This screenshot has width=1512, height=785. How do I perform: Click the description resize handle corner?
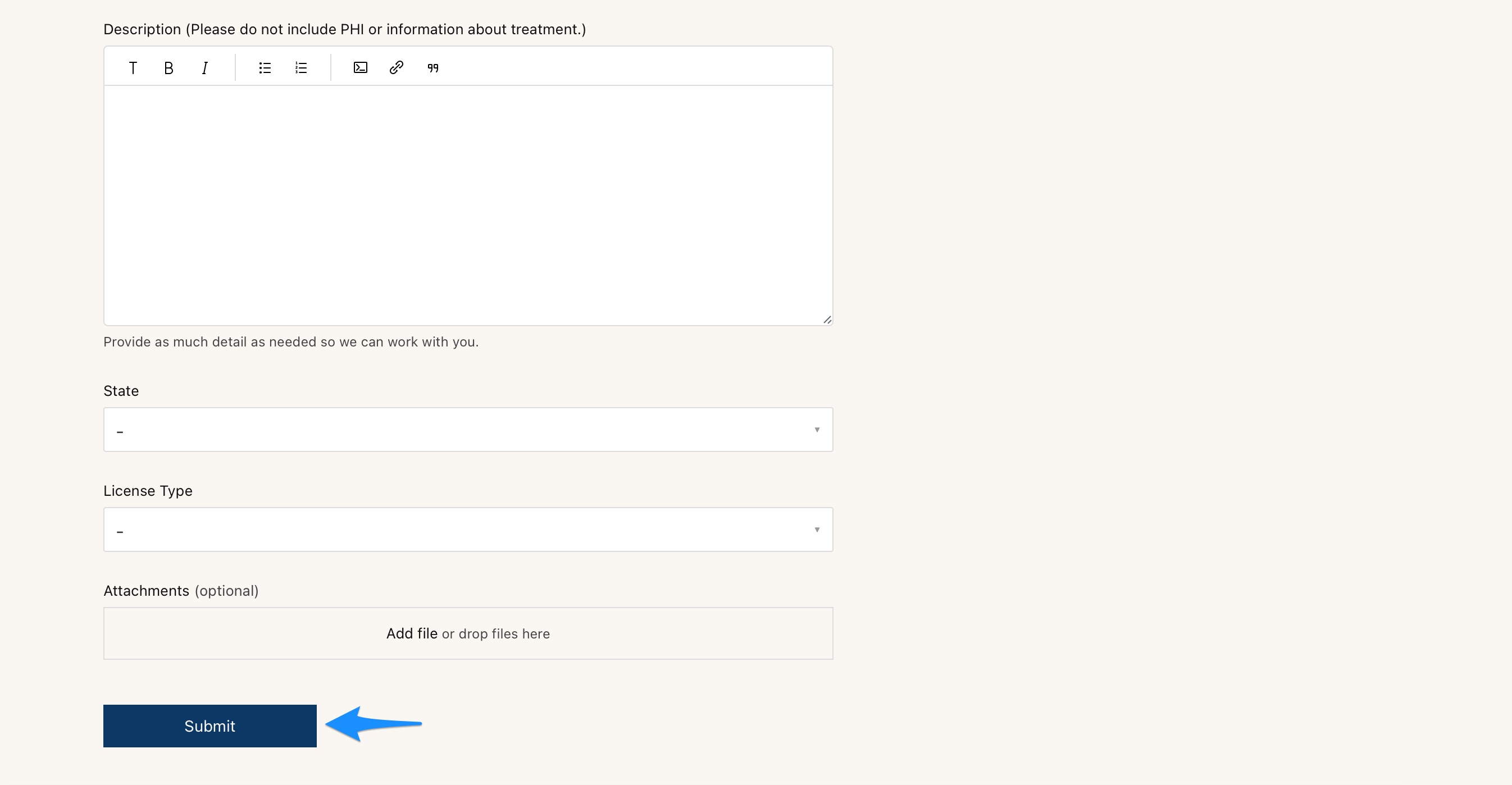pos(827,320)
